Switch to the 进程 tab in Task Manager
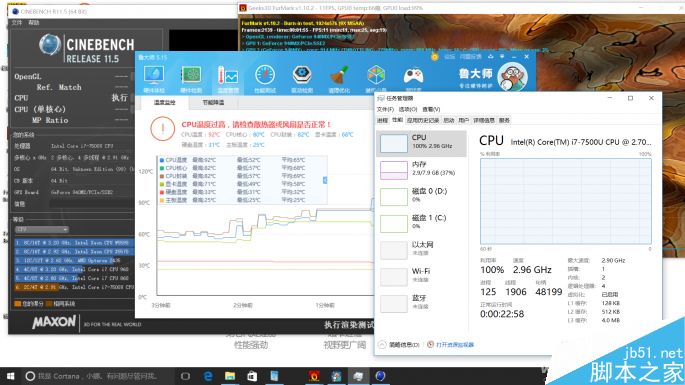This screenshot has width=685, height=385. tap(383, 120)
